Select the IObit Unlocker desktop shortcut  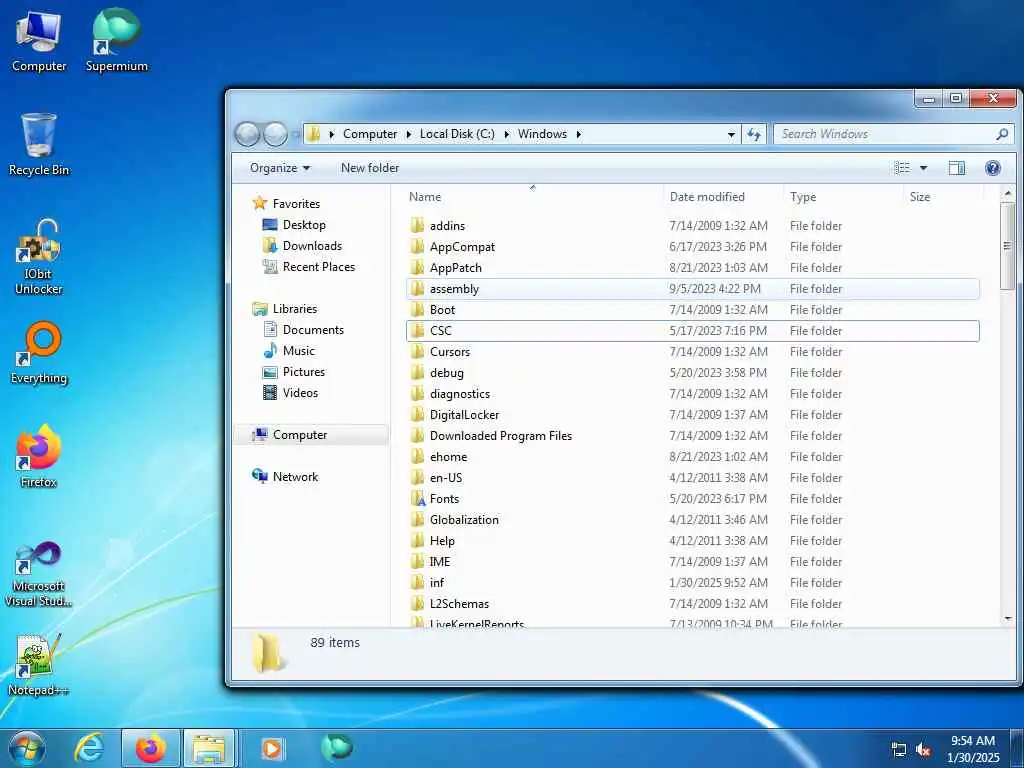click(39, 257)
